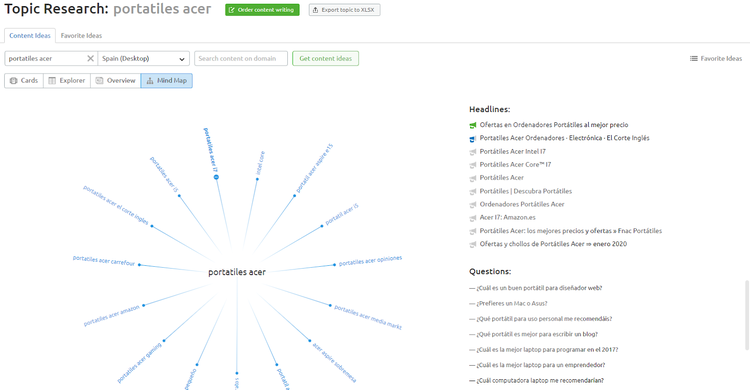750x390 pixels.
Task: Click megaphone icon beside Ofertas y chollos headline
Action: pyautogui.click(x=473, y=245)
